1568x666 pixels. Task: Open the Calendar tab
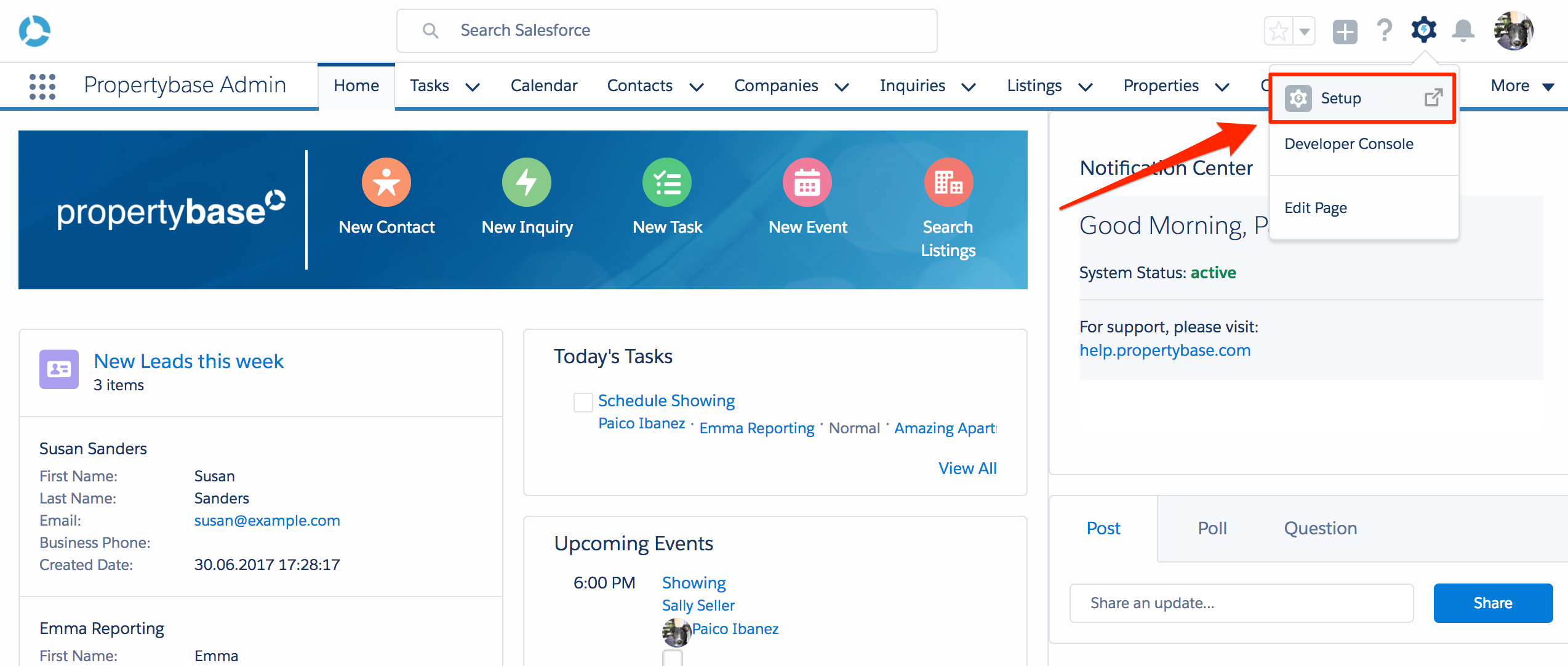(544, 86)
